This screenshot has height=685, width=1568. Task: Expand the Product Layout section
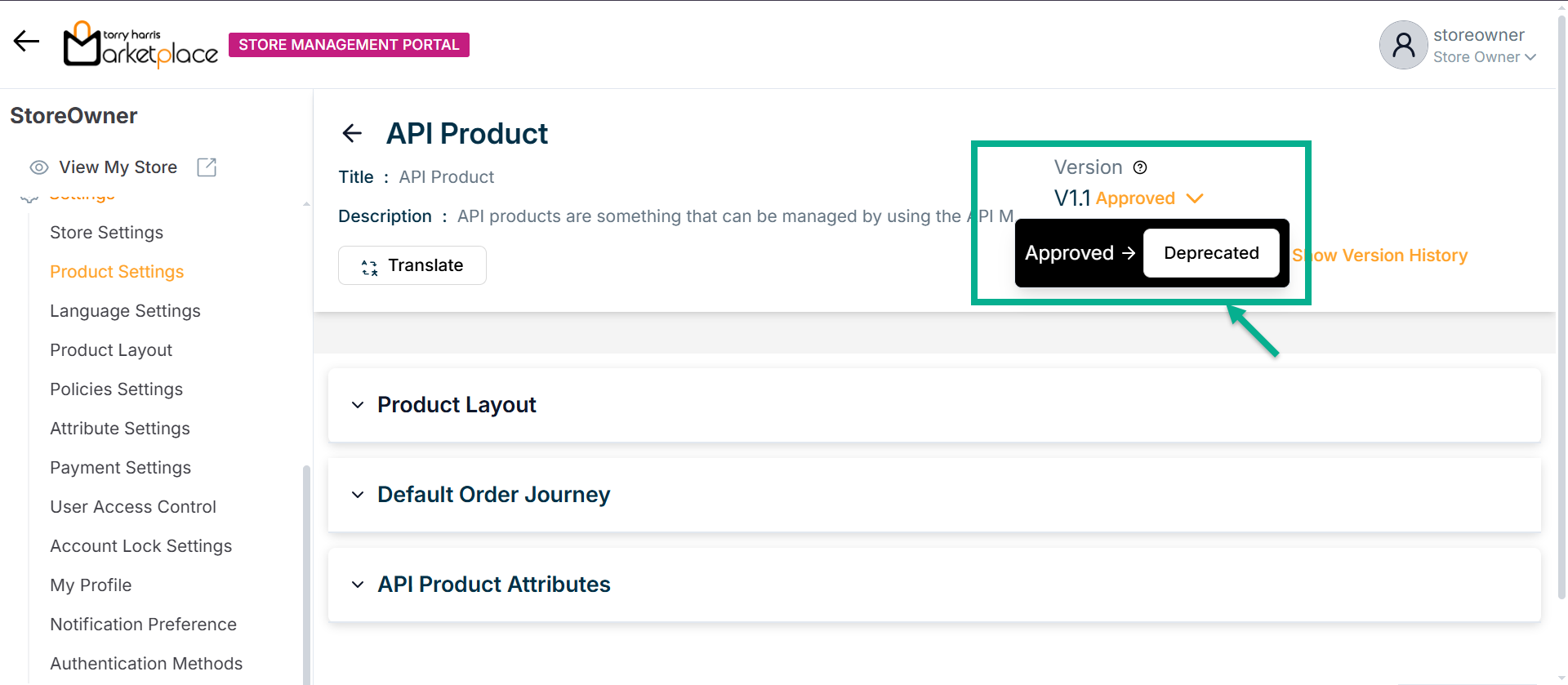point(358,405)
